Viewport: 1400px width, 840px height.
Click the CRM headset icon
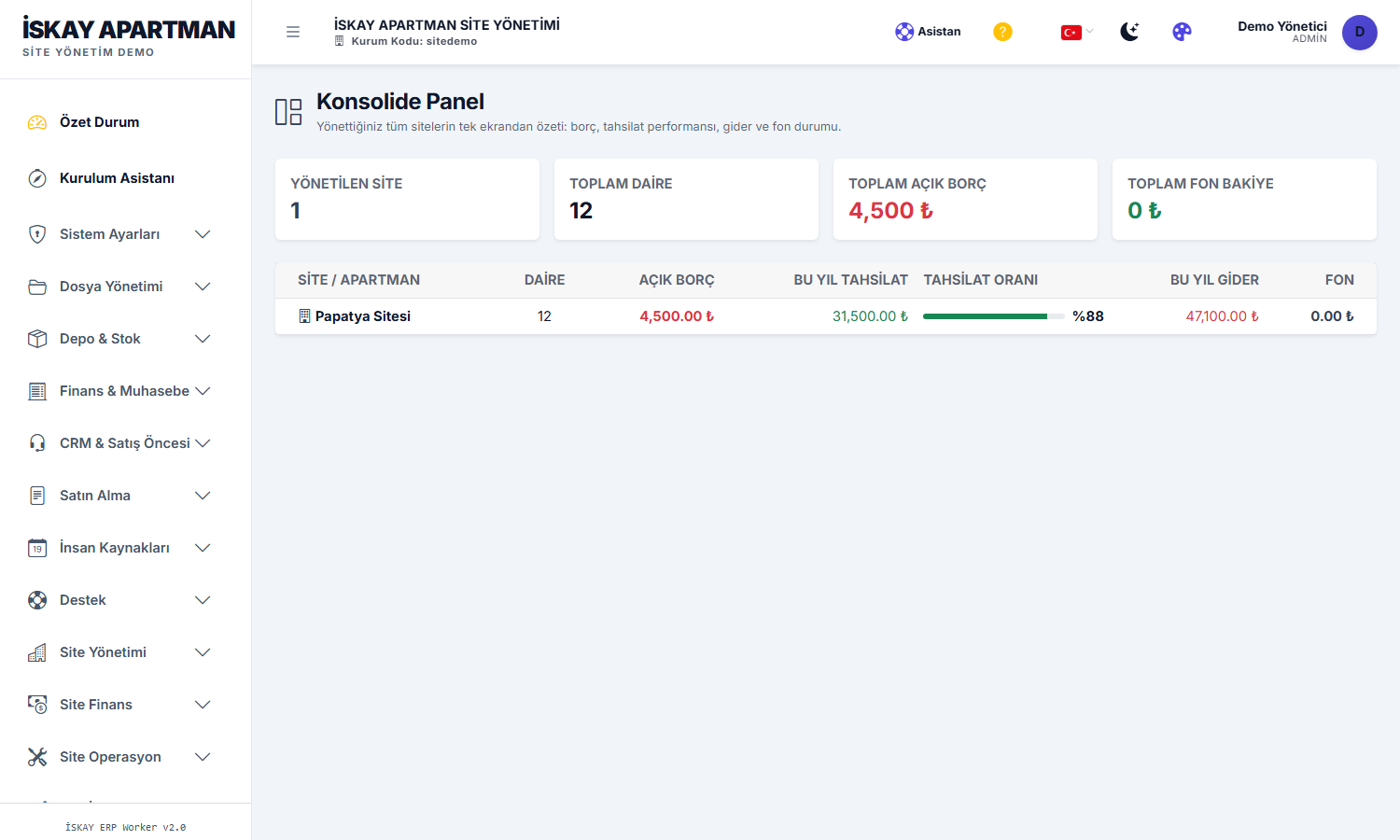click(37, 443)
